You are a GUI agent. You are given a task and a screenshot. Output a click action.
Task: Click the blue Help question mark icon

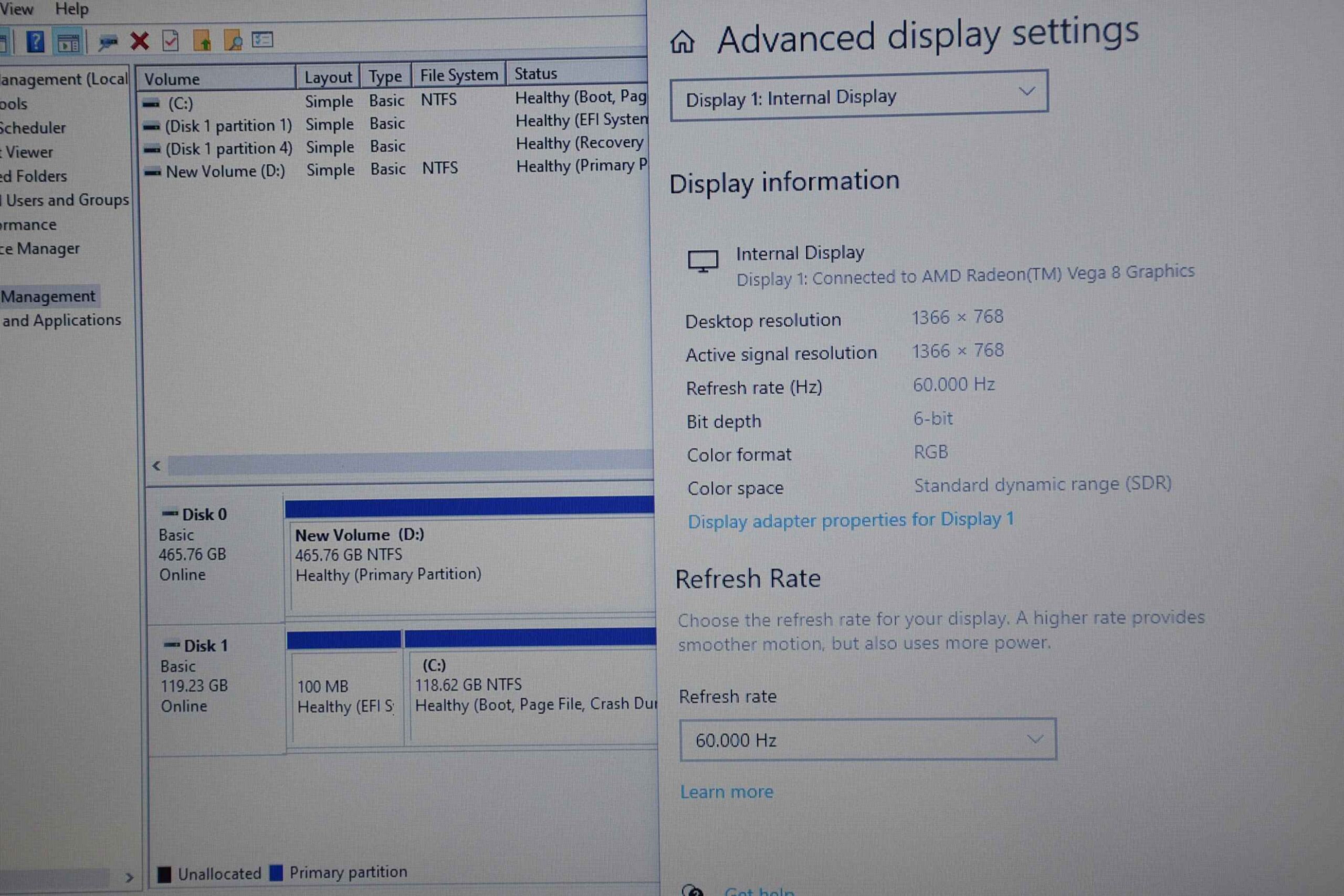click(35, 41)
